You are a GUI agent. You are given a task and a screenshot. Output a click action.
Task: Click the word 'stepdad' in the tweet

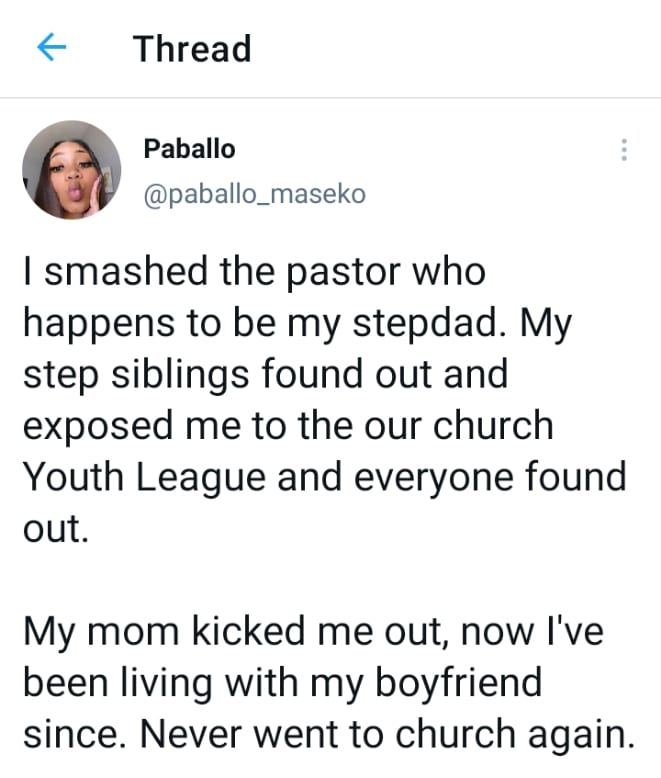[x=430, y=323]
